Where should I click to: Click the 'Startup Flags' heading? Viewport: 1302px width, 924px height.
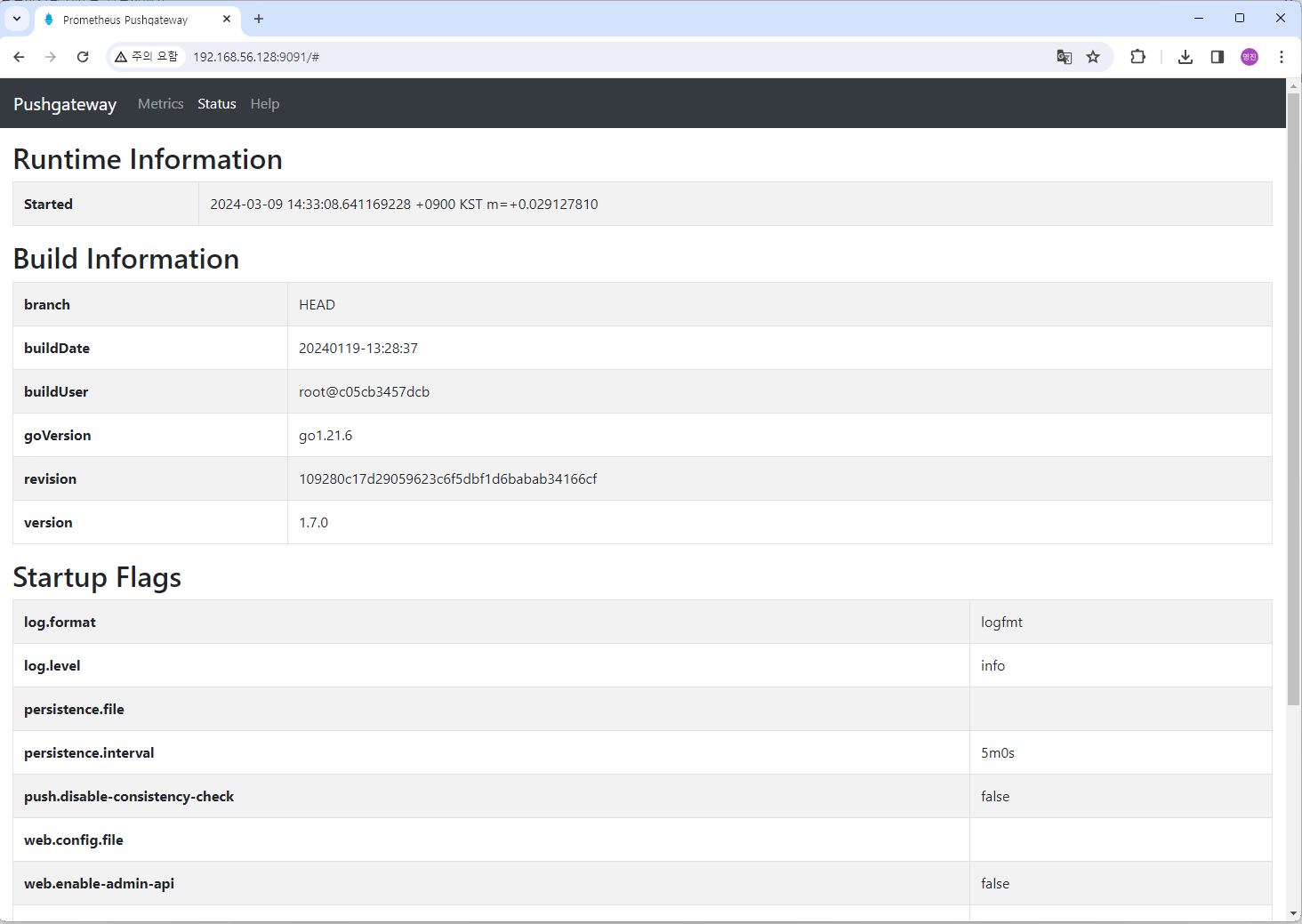click(97, 578)
